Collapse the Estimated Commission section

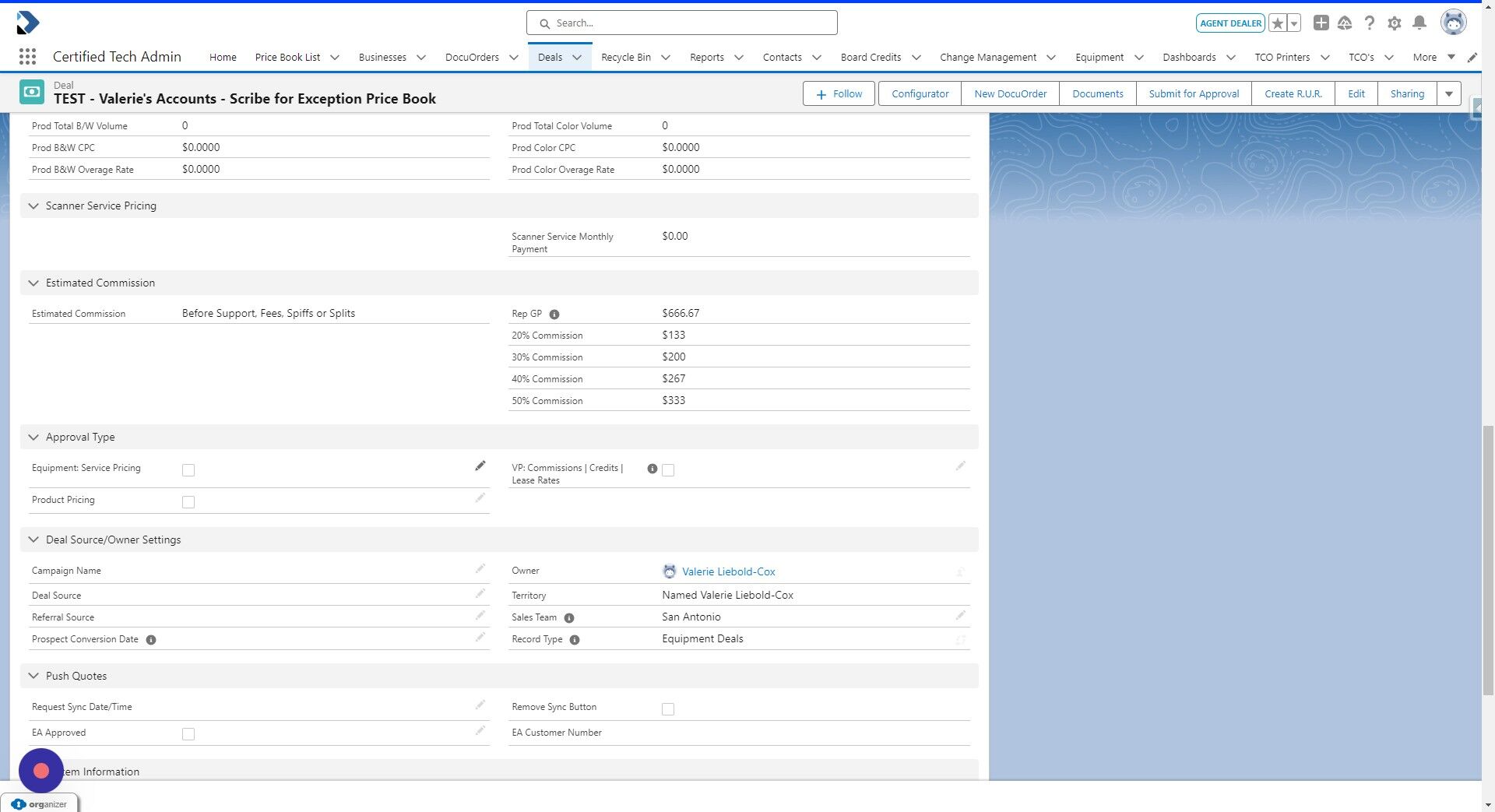click(x=33, y=283)
